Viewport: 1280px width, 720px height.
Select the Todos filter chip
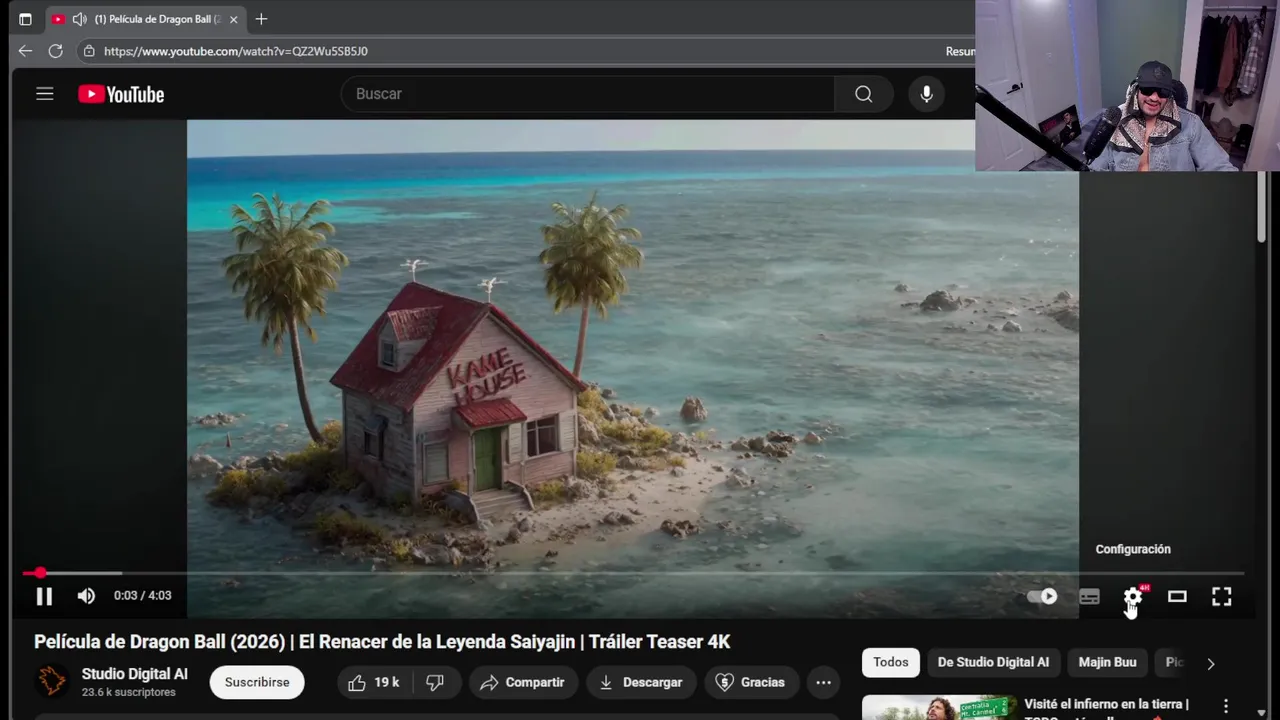891,662
